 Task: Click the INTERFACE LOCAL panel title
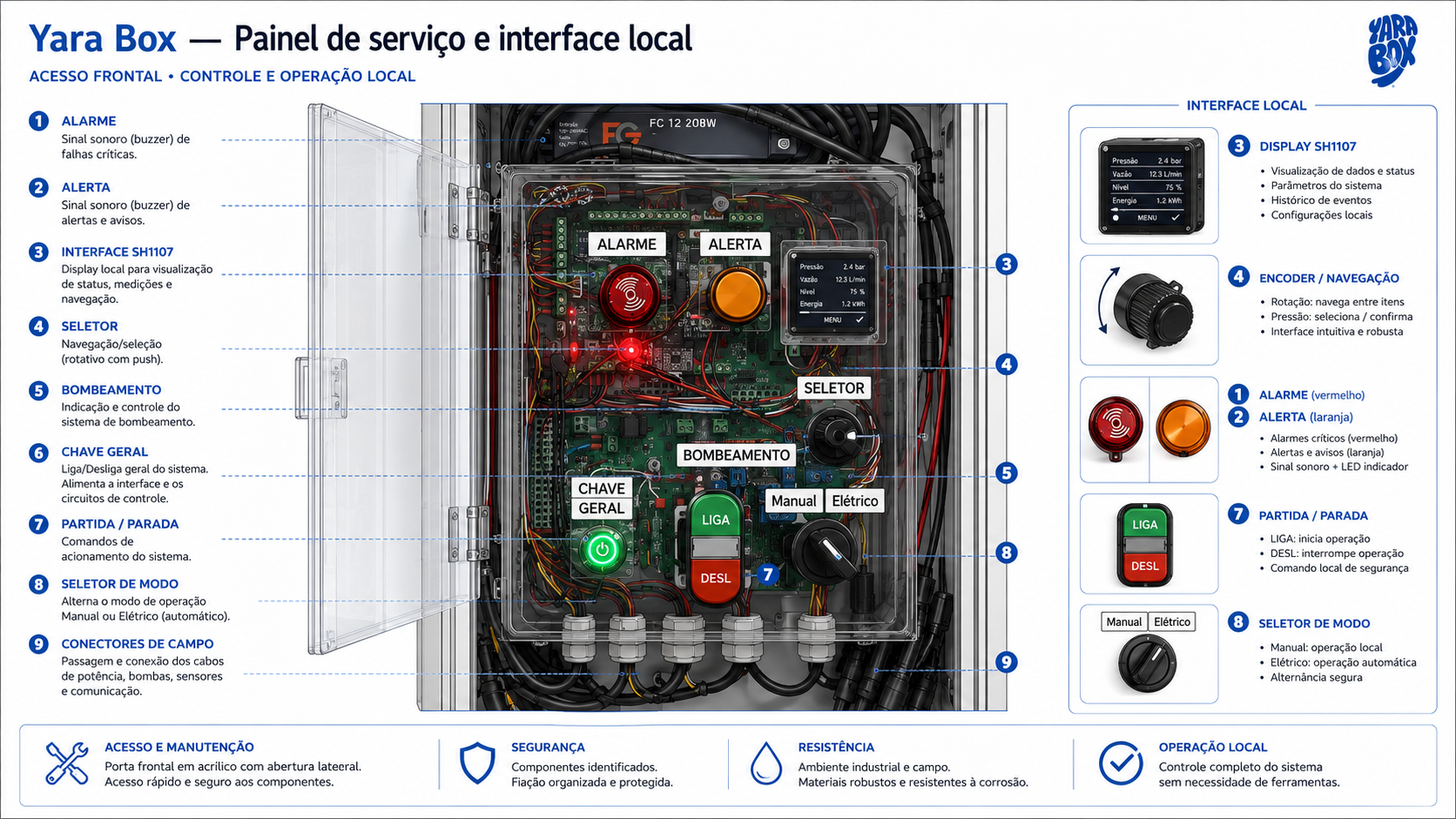coord(1246,105)
